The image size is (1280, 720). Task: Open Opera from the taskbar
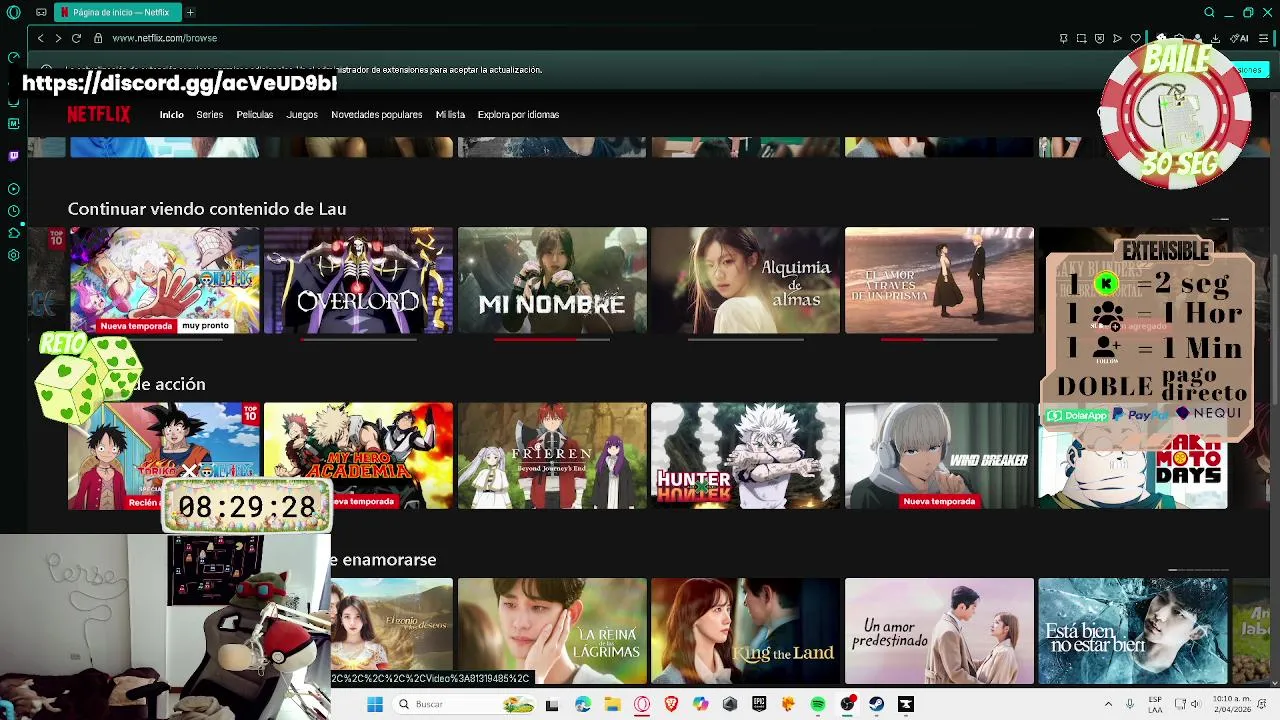click(642, 704)
